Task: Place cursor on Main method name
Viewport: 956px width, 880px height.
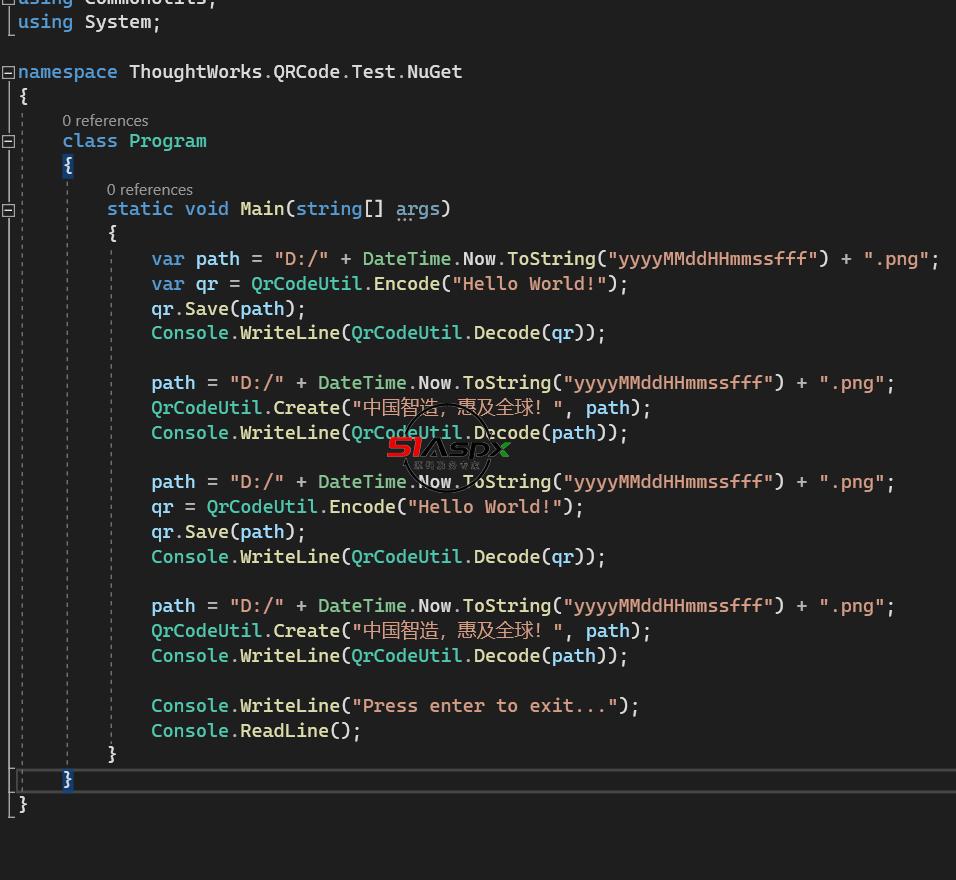Action: (262, 209)
